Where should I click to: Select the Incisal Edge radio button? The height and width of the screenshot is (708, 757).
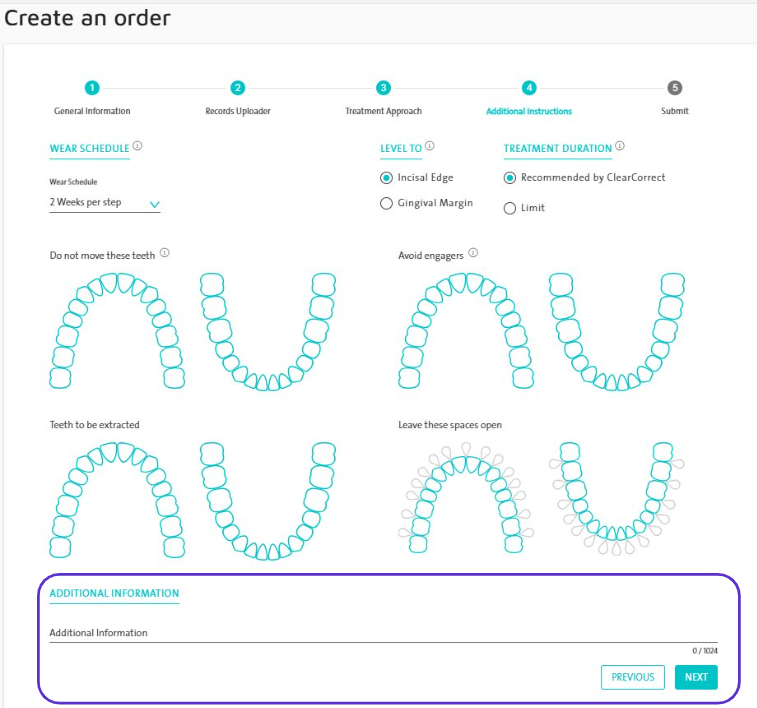pyautogui.click(x=387, y=178)
